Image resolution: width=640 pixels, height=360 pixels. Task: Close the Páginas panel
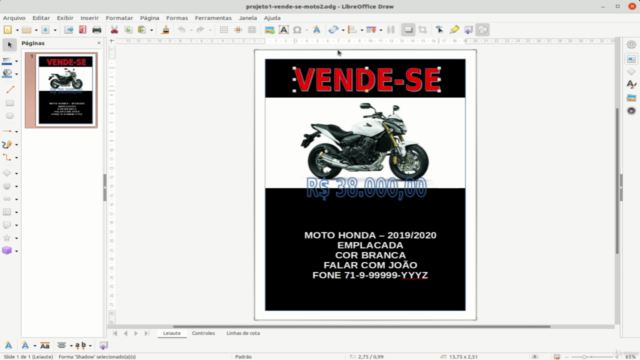tap(99, 43)
